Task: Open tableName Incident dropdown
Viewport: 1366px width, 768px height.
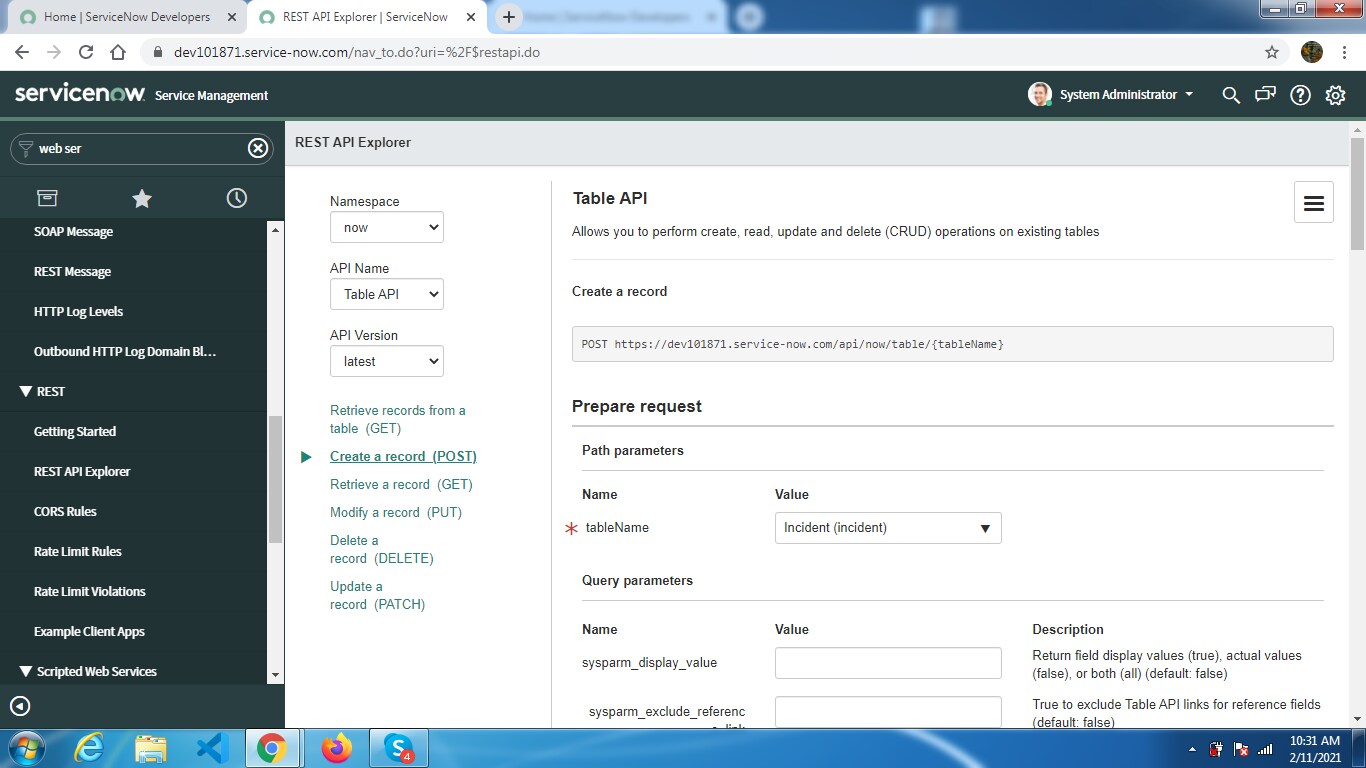Action: point(888,528)
